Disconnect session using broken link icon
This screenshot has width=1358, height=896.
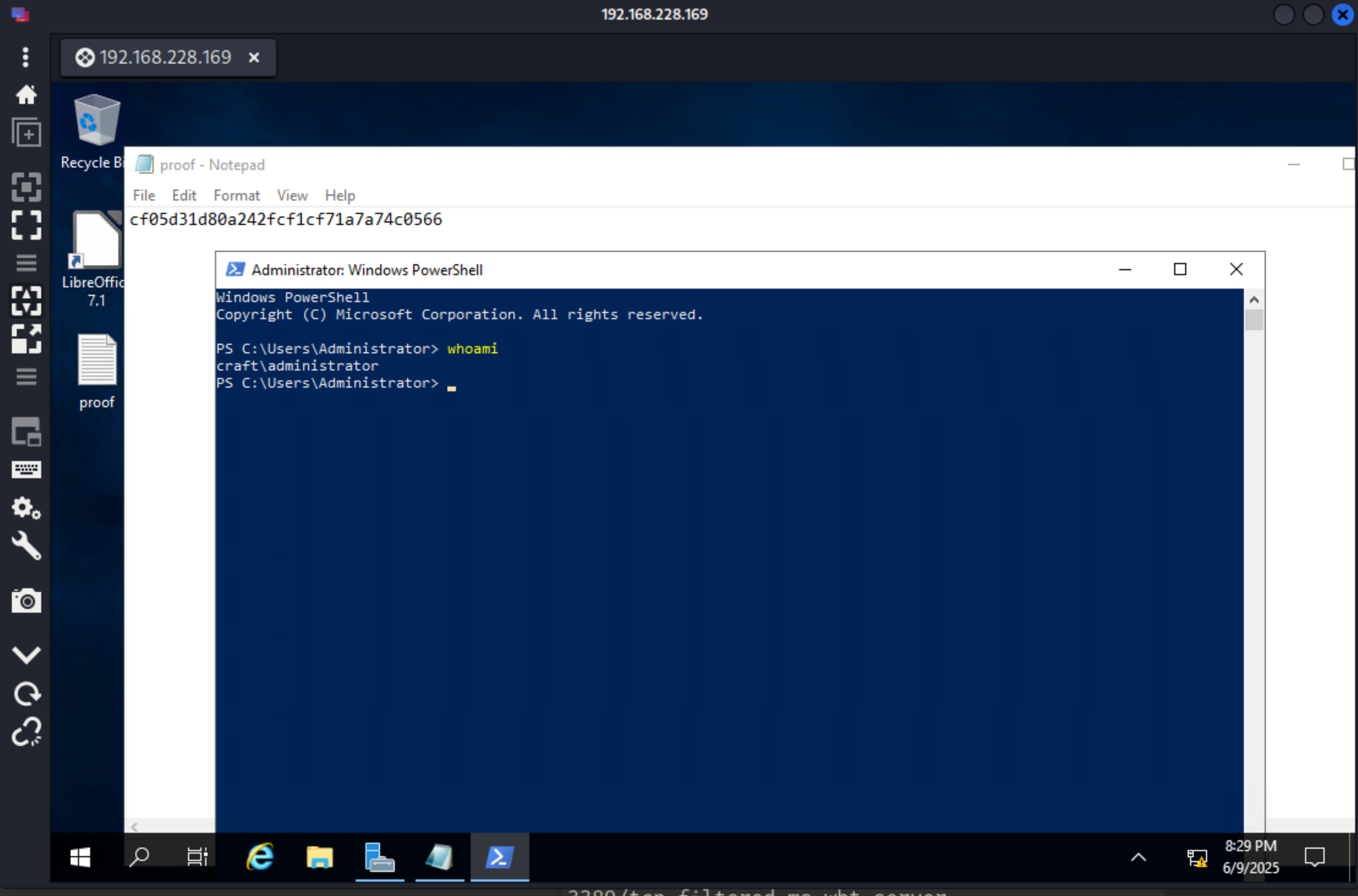(x=26, y=732)
